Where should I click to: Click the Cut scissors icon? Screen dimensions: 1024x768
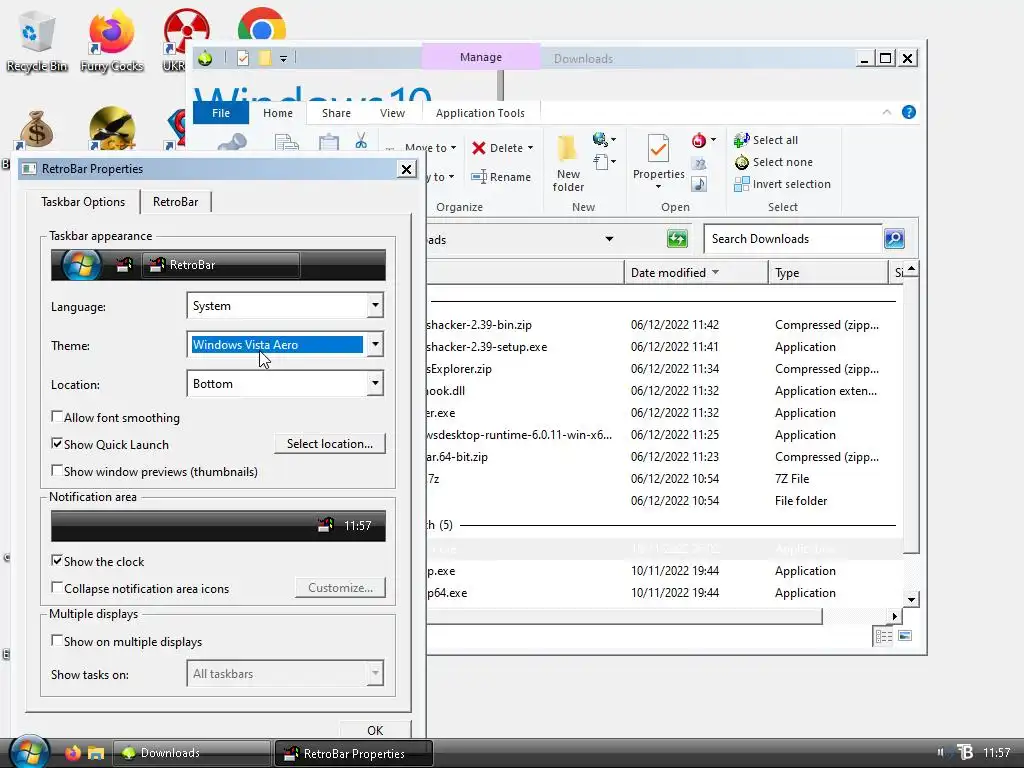(x=361, y=140)
